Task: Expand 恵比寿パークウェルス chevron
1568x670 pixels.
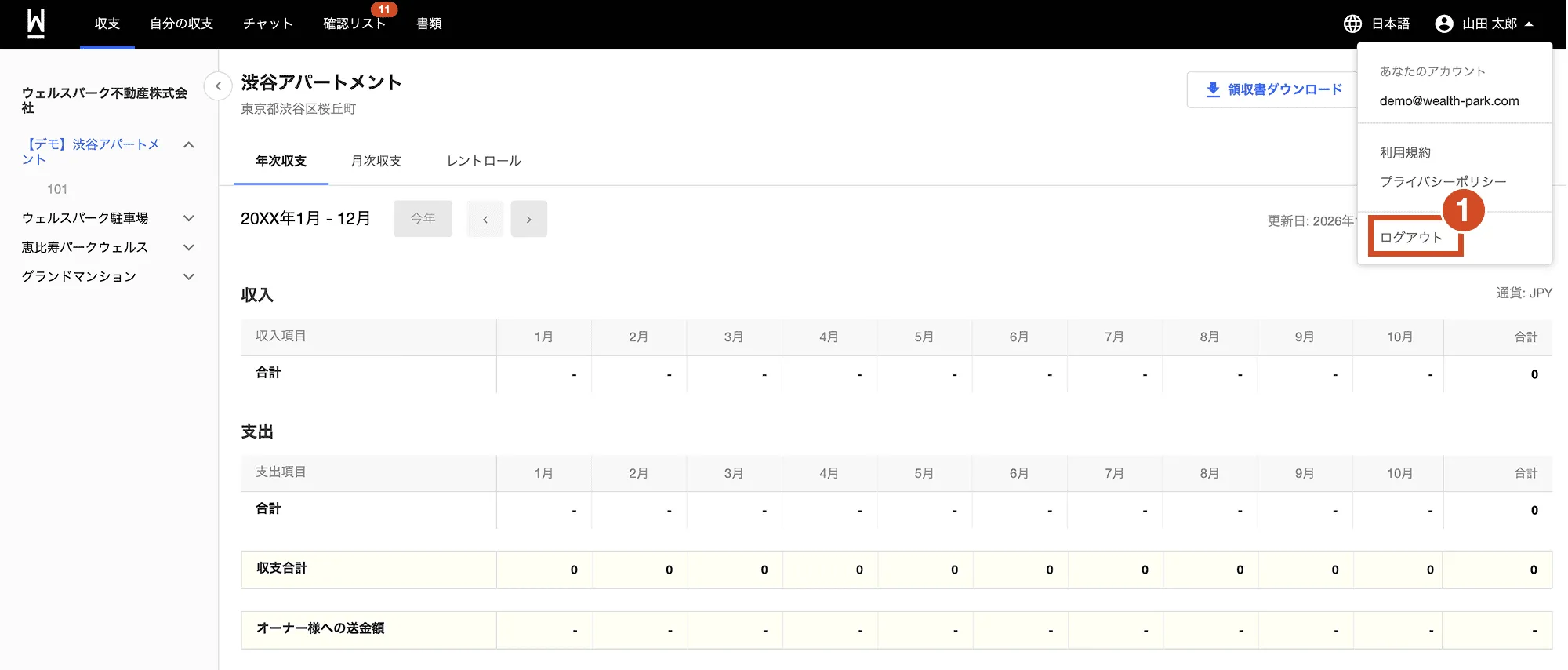Action: point(188,247)
